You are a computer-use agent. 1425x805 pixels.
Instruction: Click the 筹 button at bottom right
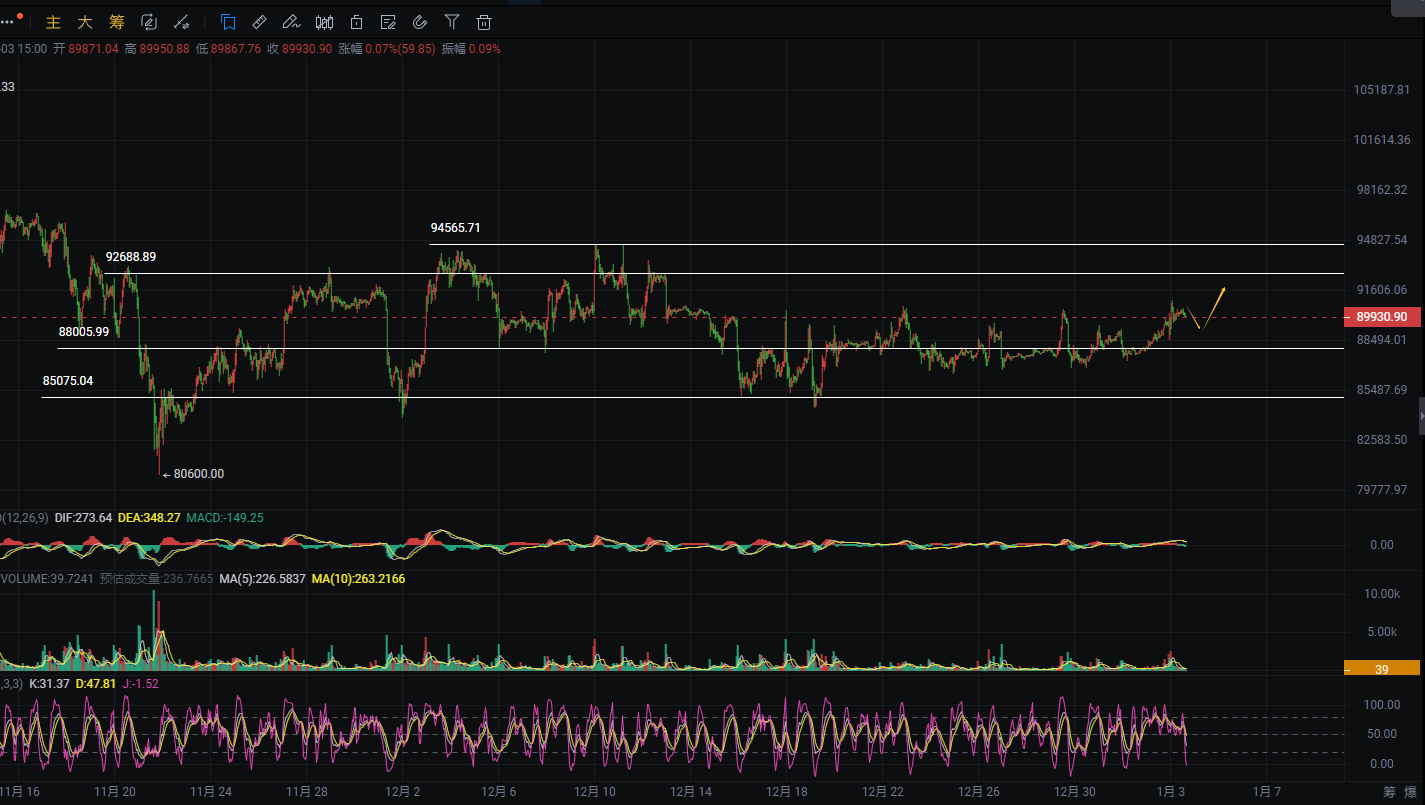pyautogui.click(x=1389, y=792)
